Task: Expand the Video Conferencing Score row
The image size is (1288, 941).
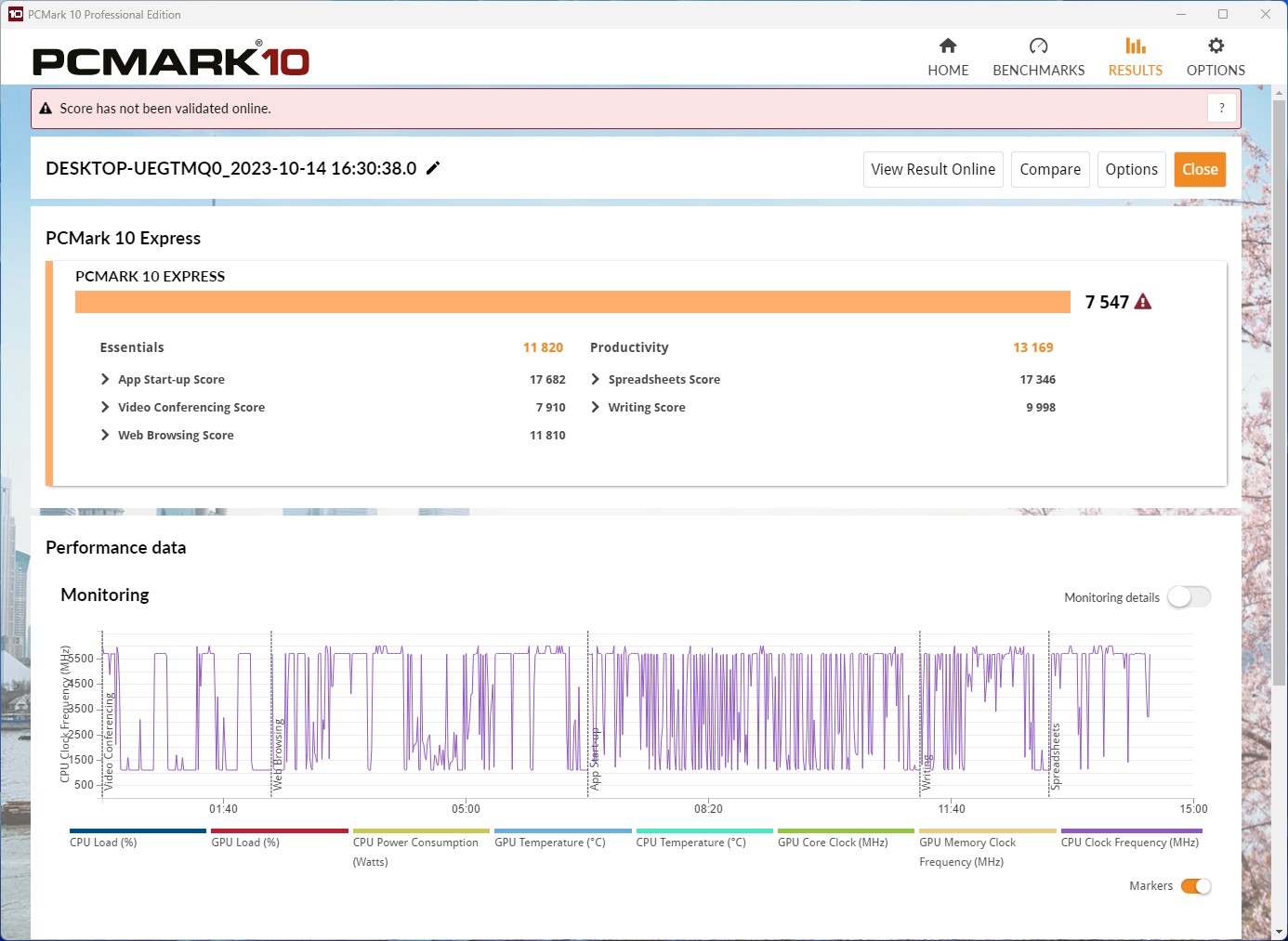Action: pyautogui.click(x=105, y=407)
